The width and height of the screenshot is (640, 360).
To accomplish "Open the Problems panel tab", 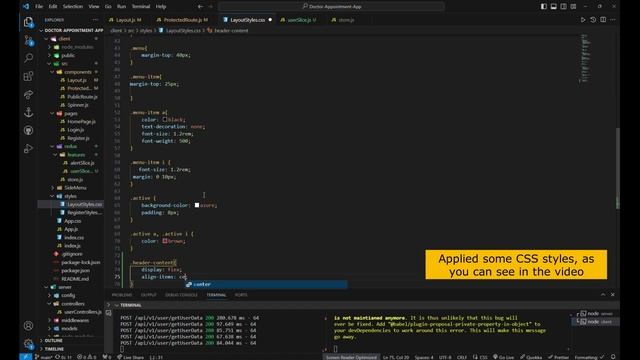I will [122, 295].
